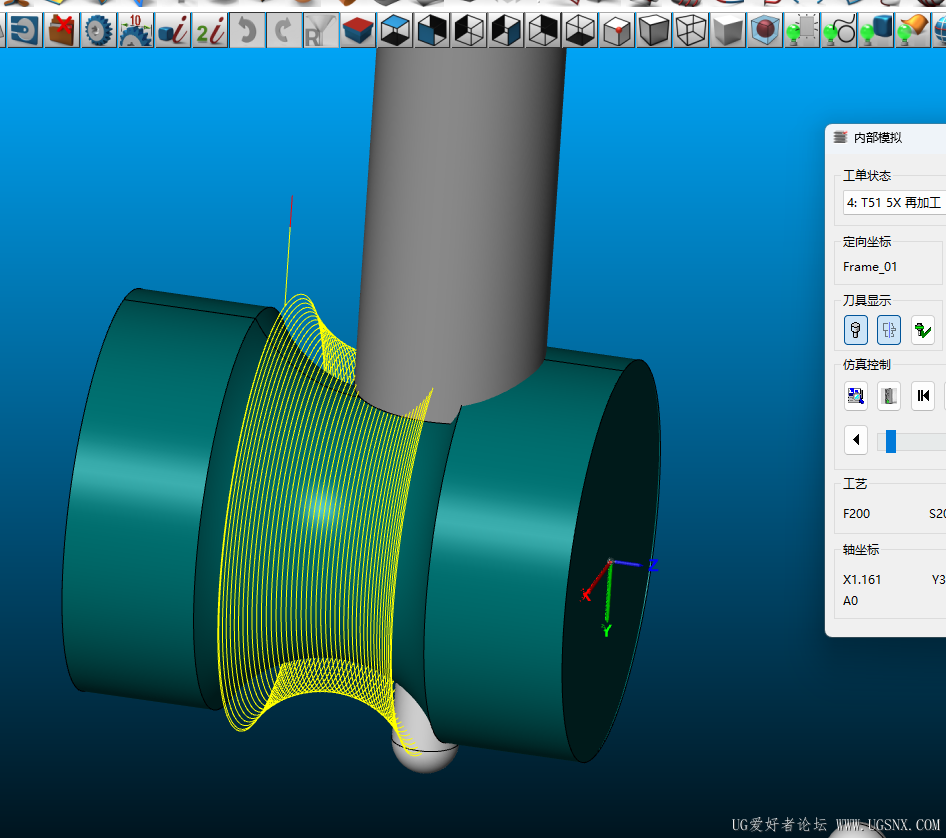
Task: Click the red sphere in cube icon
Action: [x=766, y=30]
